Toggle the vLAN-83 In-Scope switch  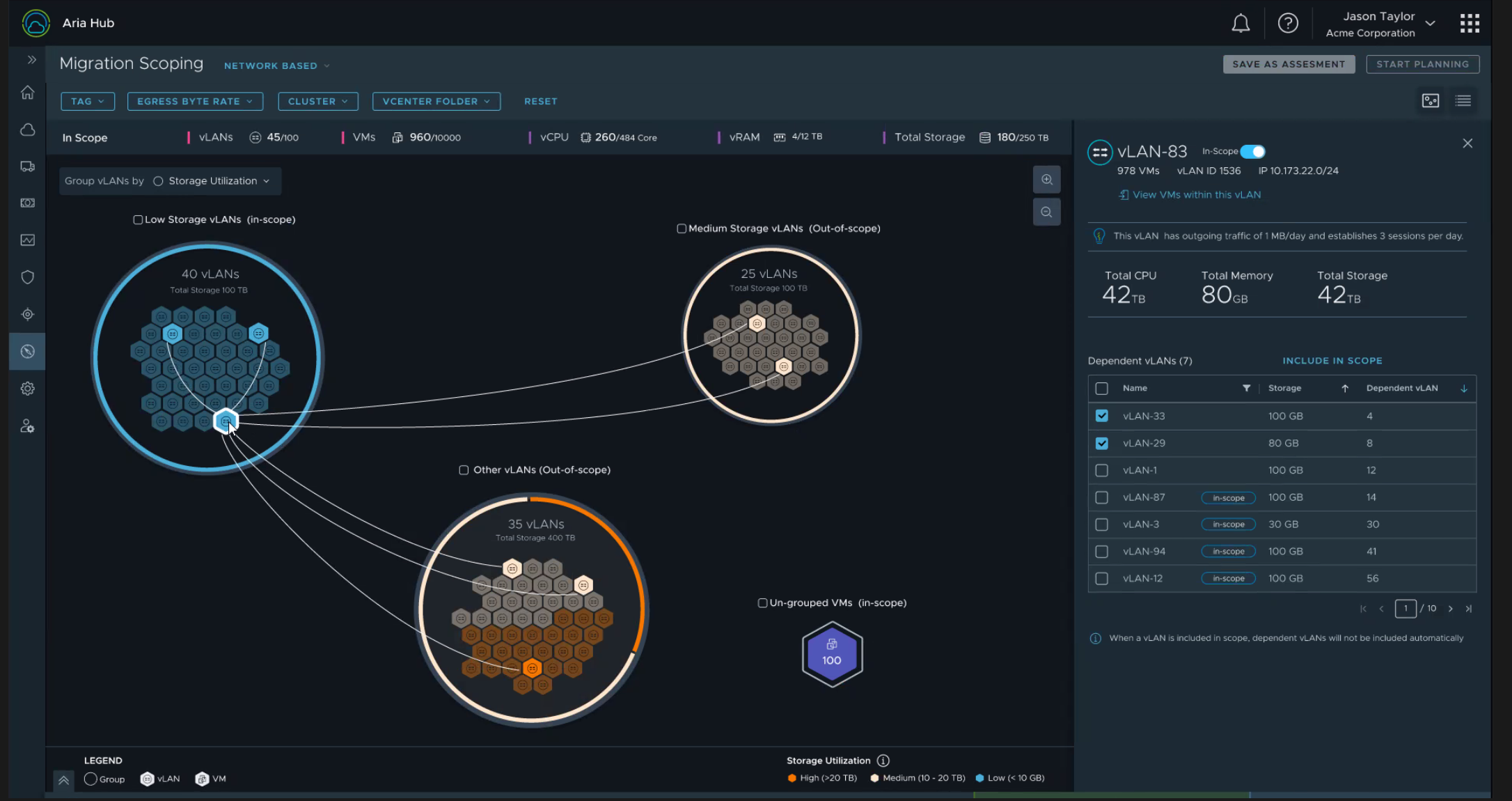1253,152
